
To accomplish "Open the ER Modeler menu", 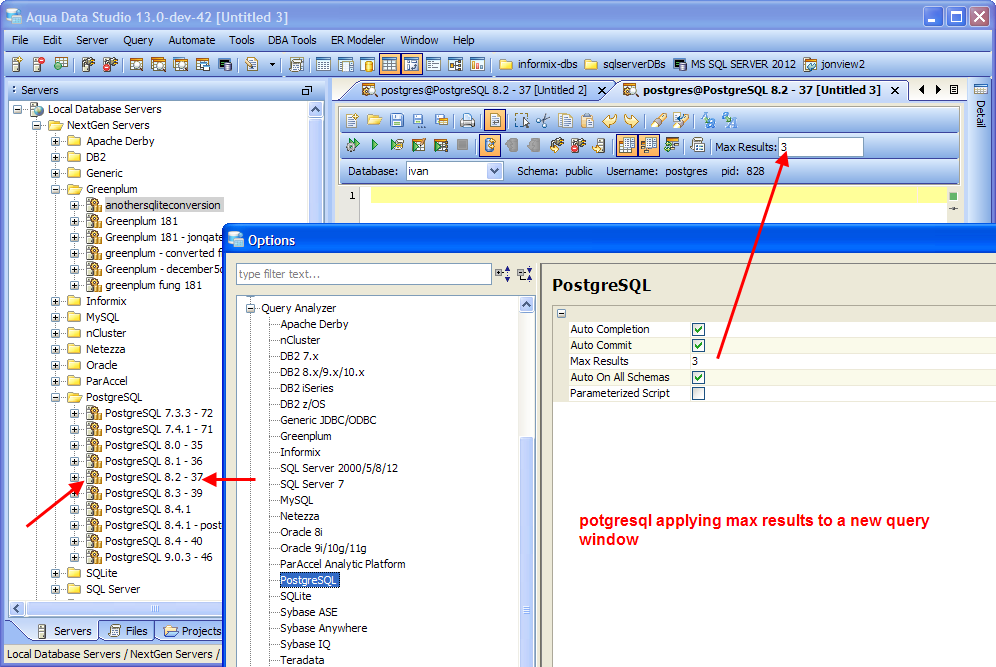I will point(358,40).
